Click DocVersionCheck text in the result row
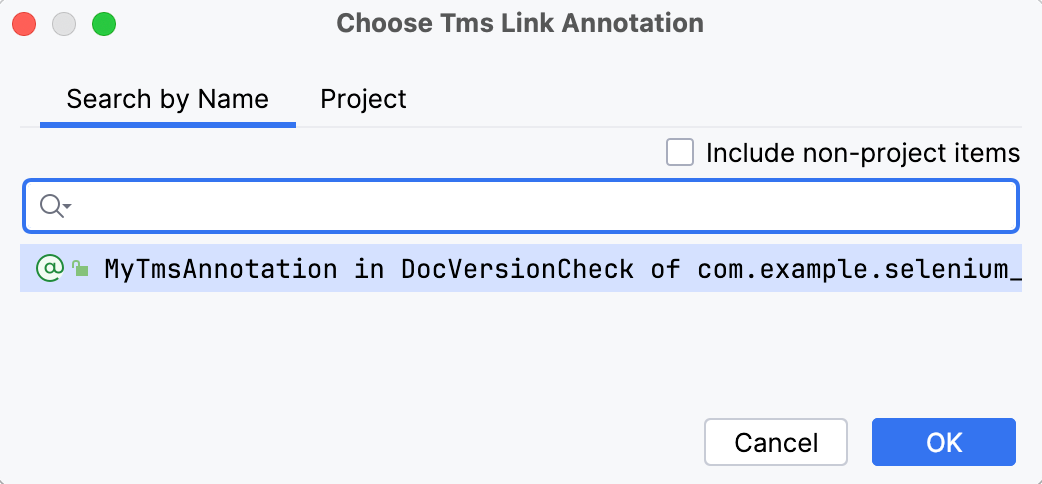The width and height of the screenshot is (1042, 484). [x=517, y=269]
